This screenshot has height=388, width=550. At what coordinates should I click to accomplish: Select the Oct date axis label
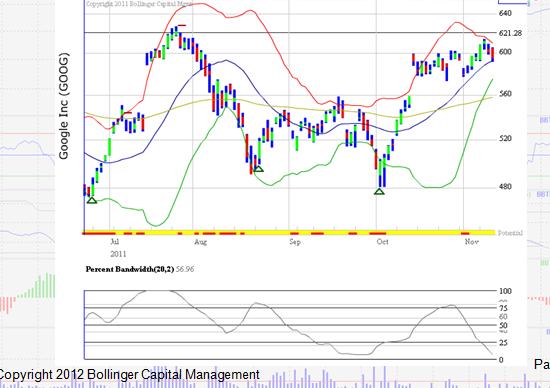tap(382, 242)
